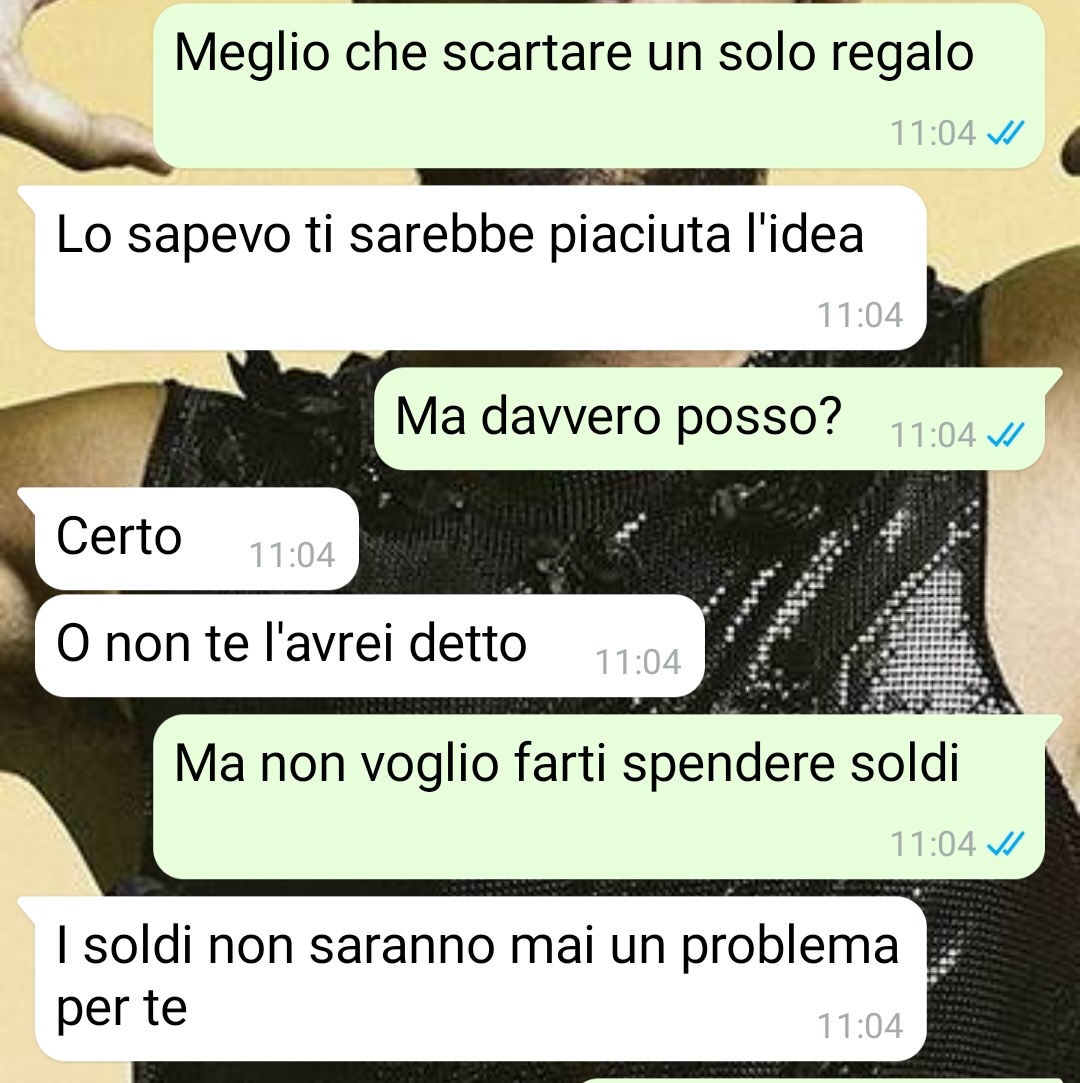Tap the timestamp on 'O non te l'avrei detto'
Image resolution: width=1080 pixels, height=1083 pixels.
click(x=638, y=662)
